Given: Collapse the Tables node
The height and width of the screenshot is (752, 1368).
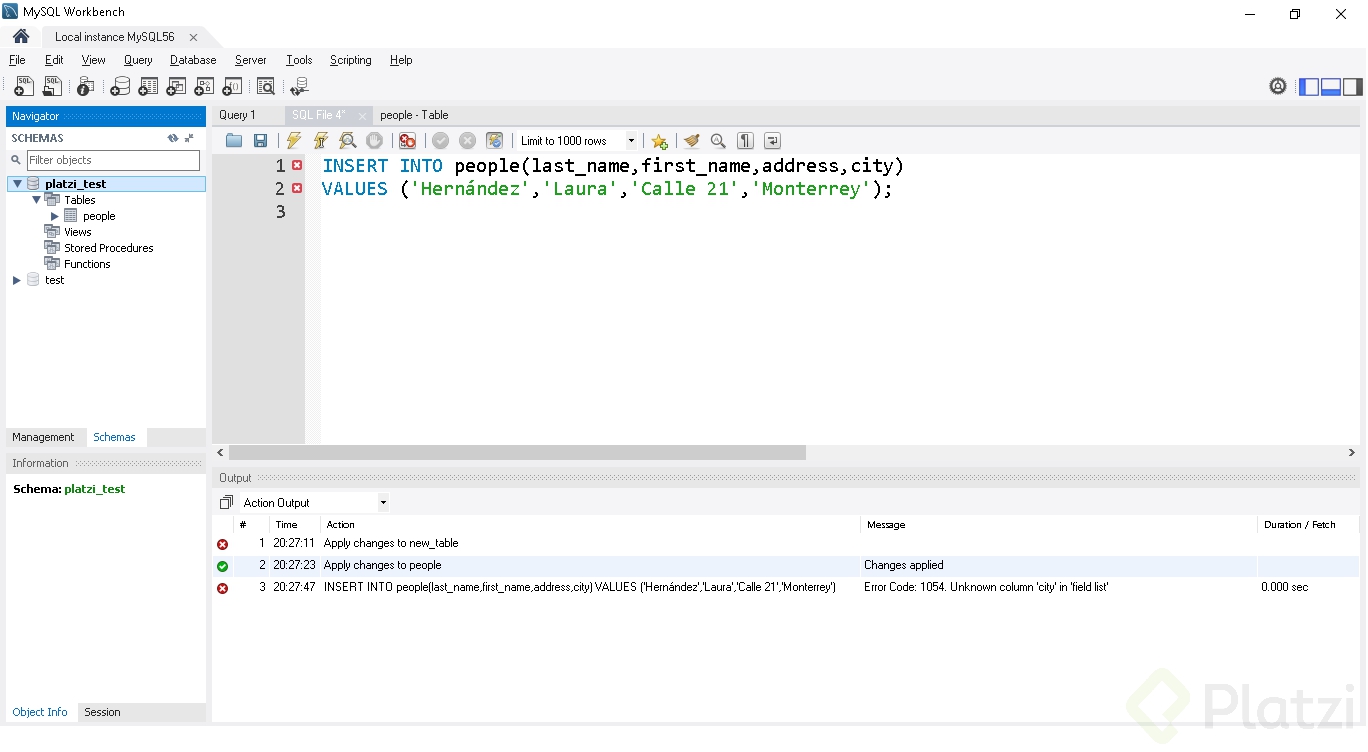Looking at the screenshot, I should pos(36,200).
